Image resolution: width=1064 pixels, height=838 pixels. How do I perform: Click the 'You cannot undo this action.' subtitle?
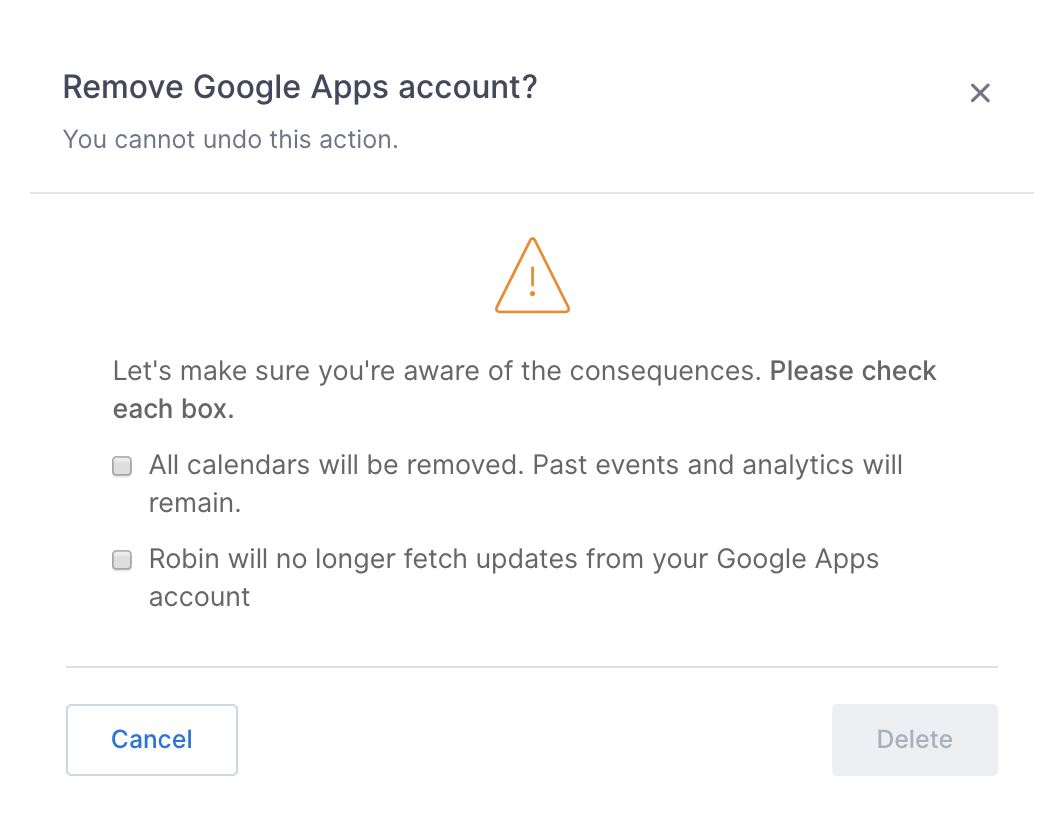(231, 139)
